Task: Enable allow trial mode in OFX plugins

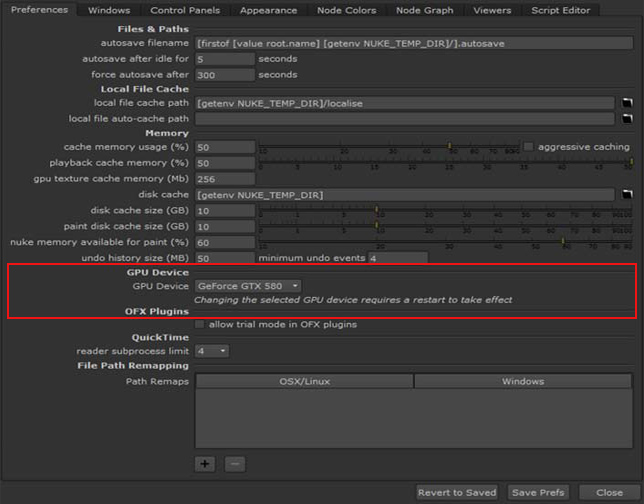Action: (x=200, y=324)
